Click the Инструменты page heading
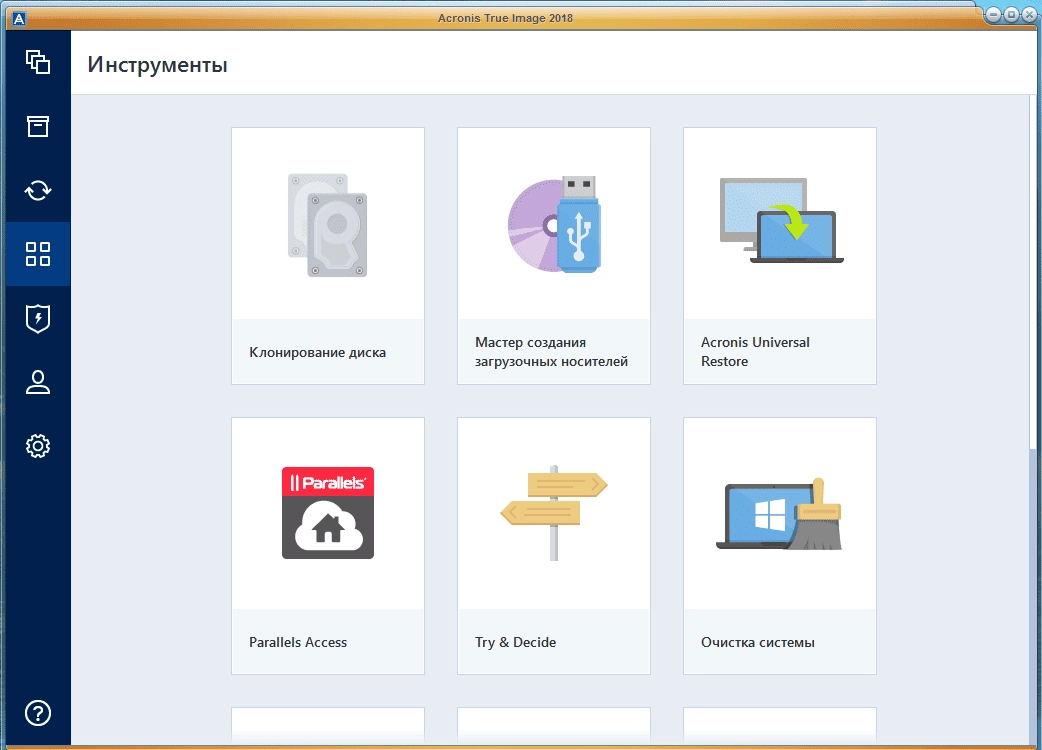This screenshot has height=750, width=1042. click(x=157, y=65)
